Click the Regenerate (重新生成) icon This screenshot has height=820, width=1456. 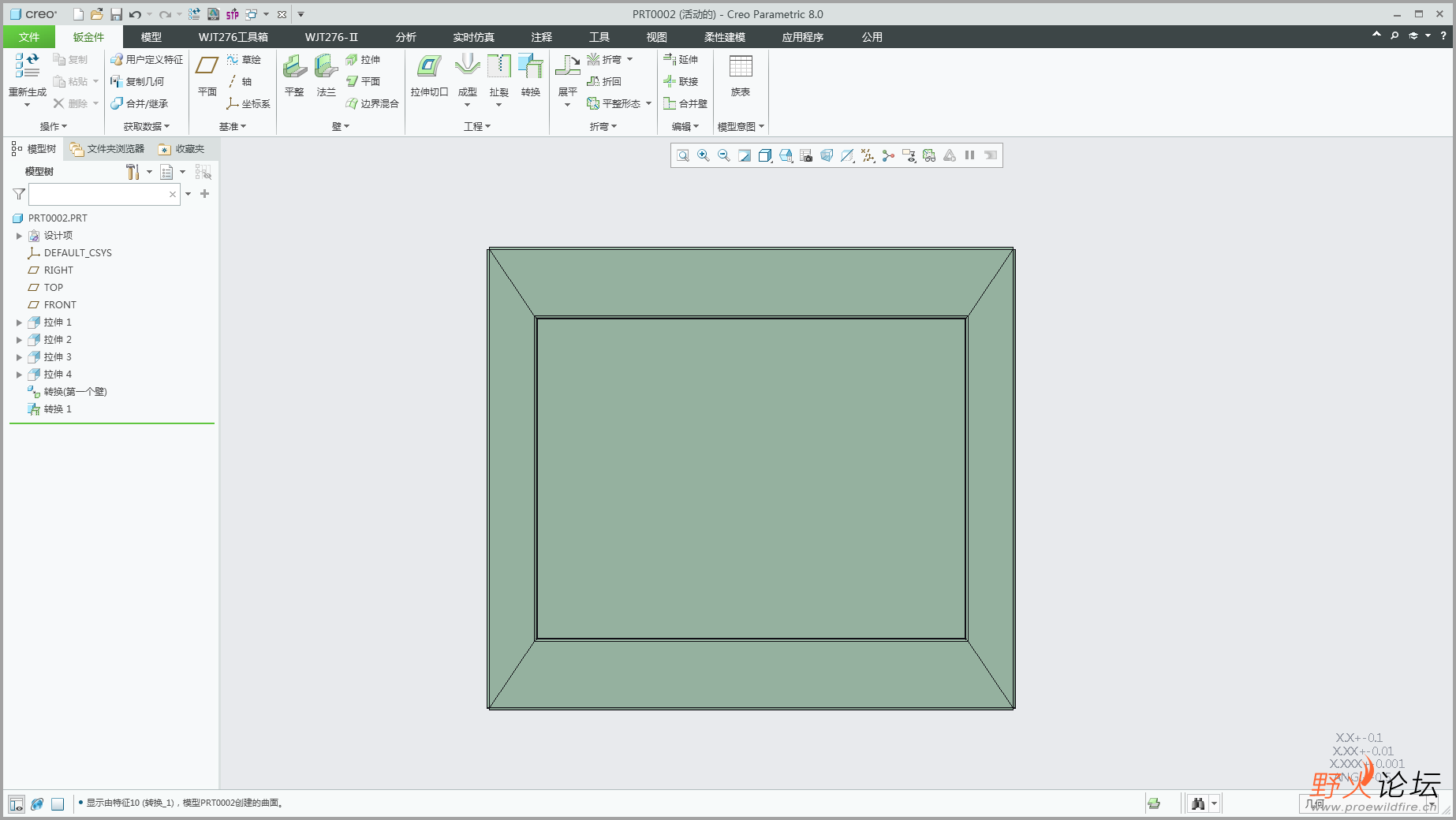pyautogui.click(x=27, y=66)
